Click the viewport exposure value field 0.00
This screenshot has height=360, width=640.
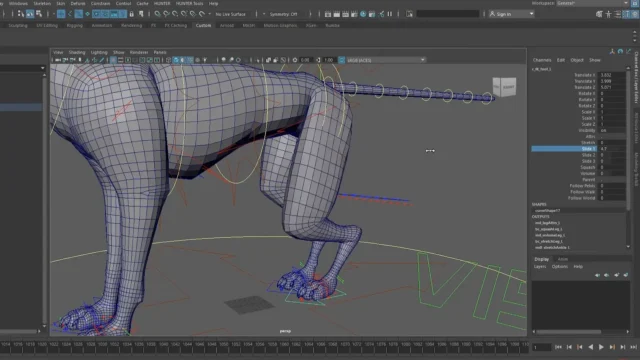click(x=305, y=60)
